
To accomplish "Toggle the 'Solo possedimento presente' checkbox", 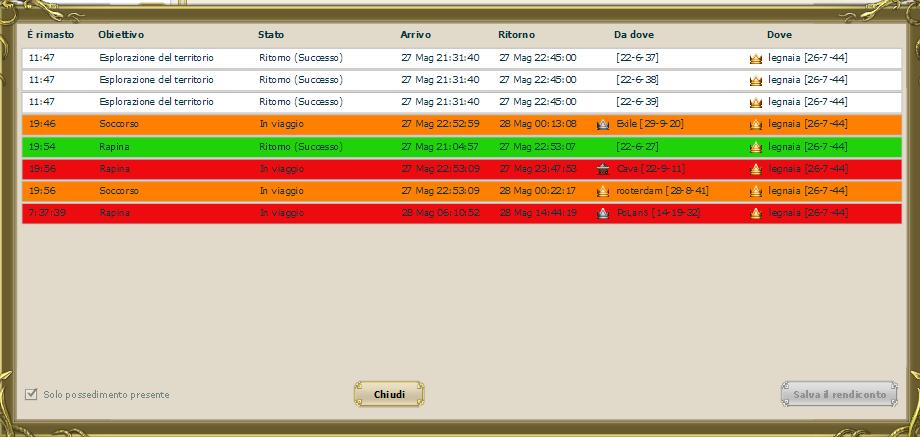I will click(31, 394).
